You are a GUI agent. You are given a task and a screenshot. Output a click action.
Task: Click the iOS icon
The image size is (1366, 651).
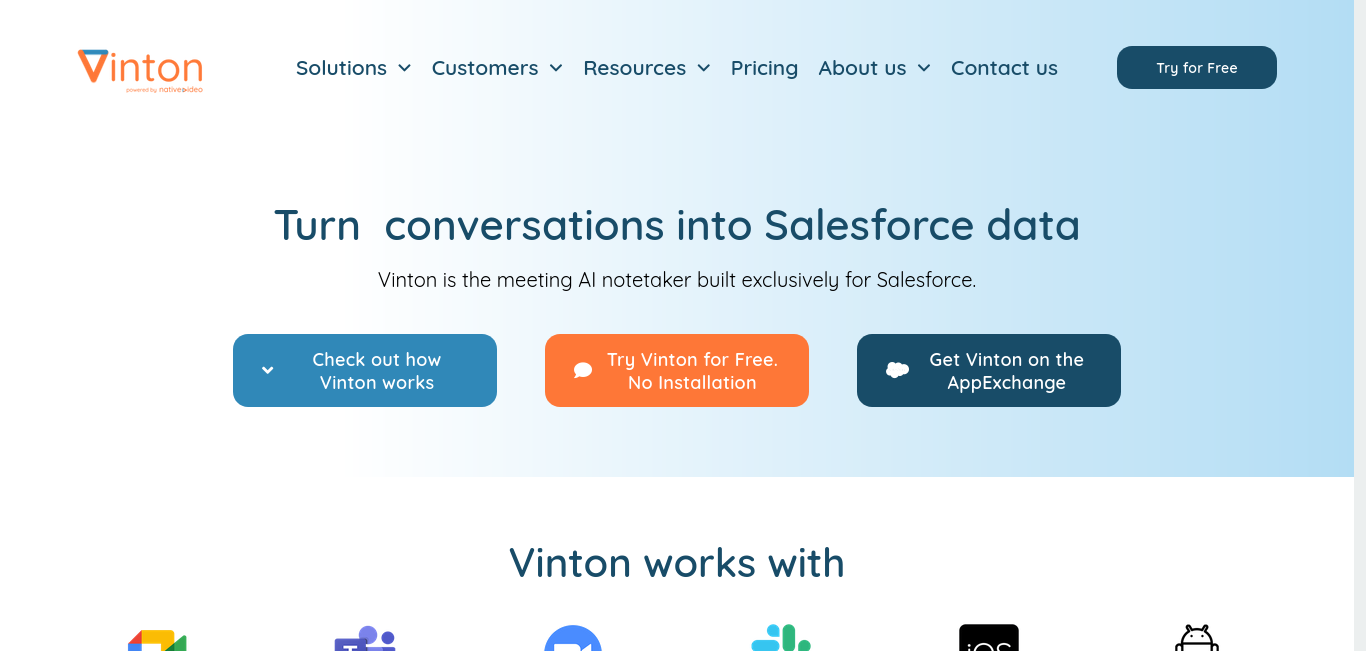[989, 638]
